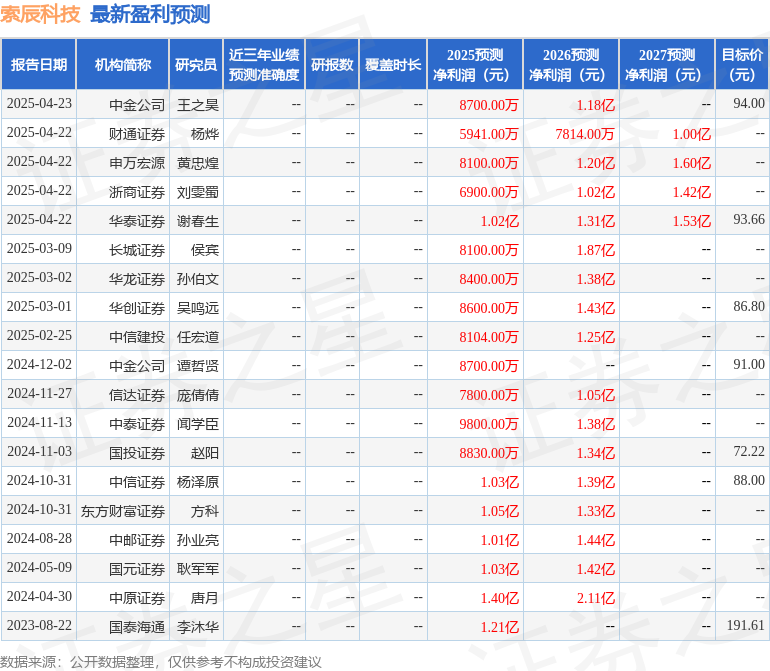The image size is (770, 671).
Task: Click target price 88.00
Action: [x=749, y=480]
